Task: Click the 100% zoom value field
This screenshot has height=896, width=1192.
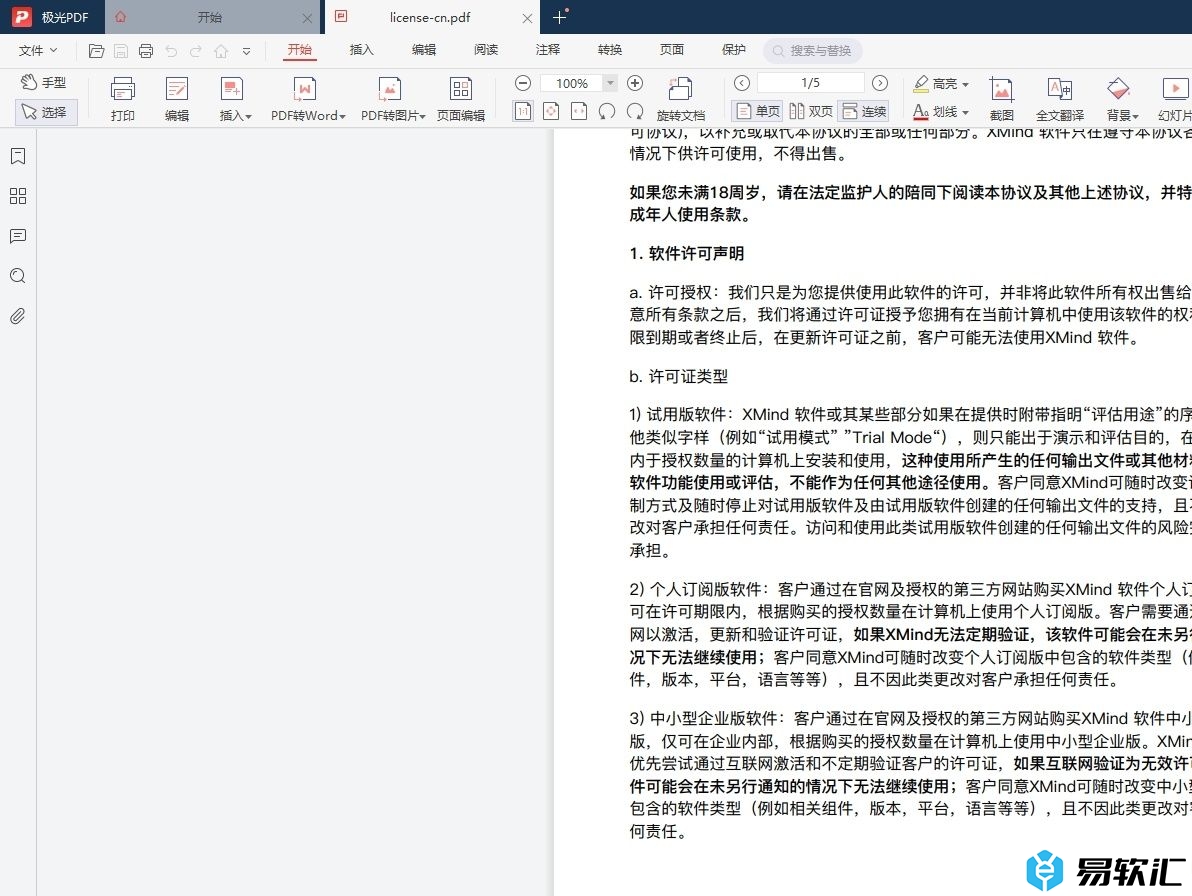Action: point(572,83)
